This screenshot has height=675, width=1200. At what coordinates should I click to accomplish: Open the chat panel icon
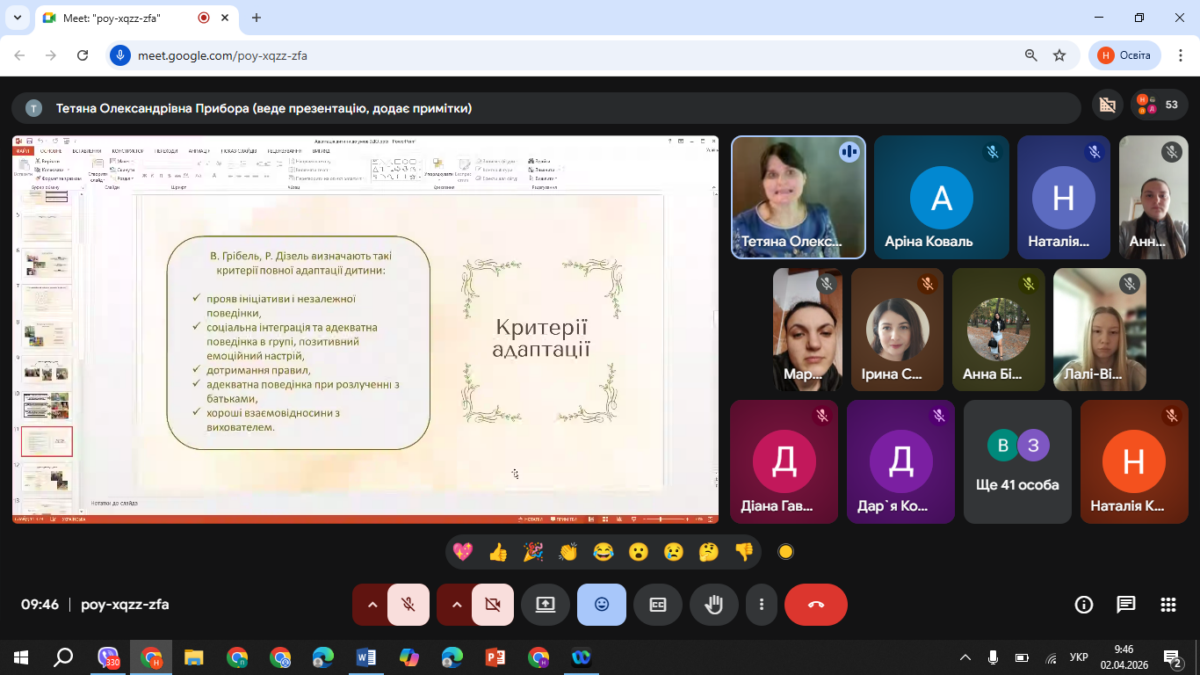[x=1126, y=604]
